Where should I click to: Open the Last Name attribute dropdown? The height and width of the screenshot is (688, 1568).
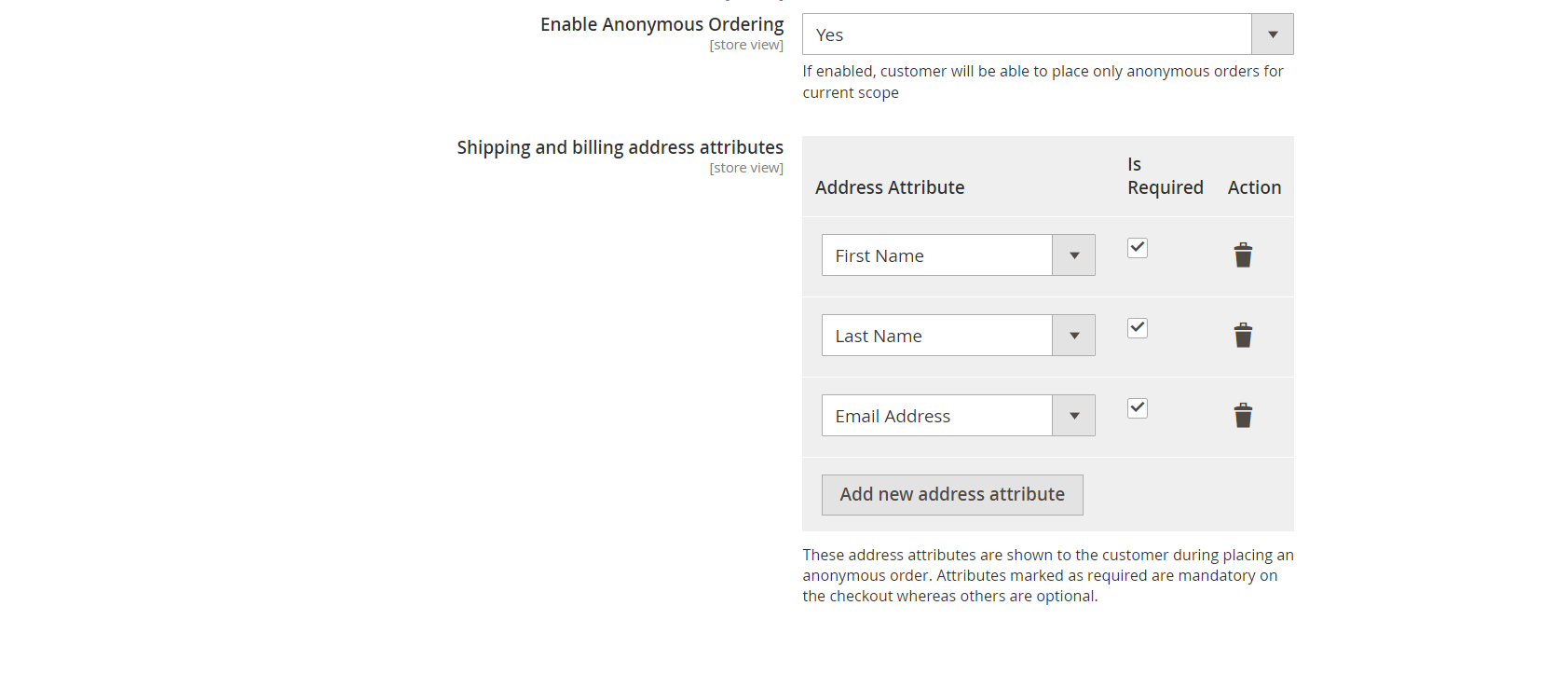pyautogui.click(x=958, y=336)
